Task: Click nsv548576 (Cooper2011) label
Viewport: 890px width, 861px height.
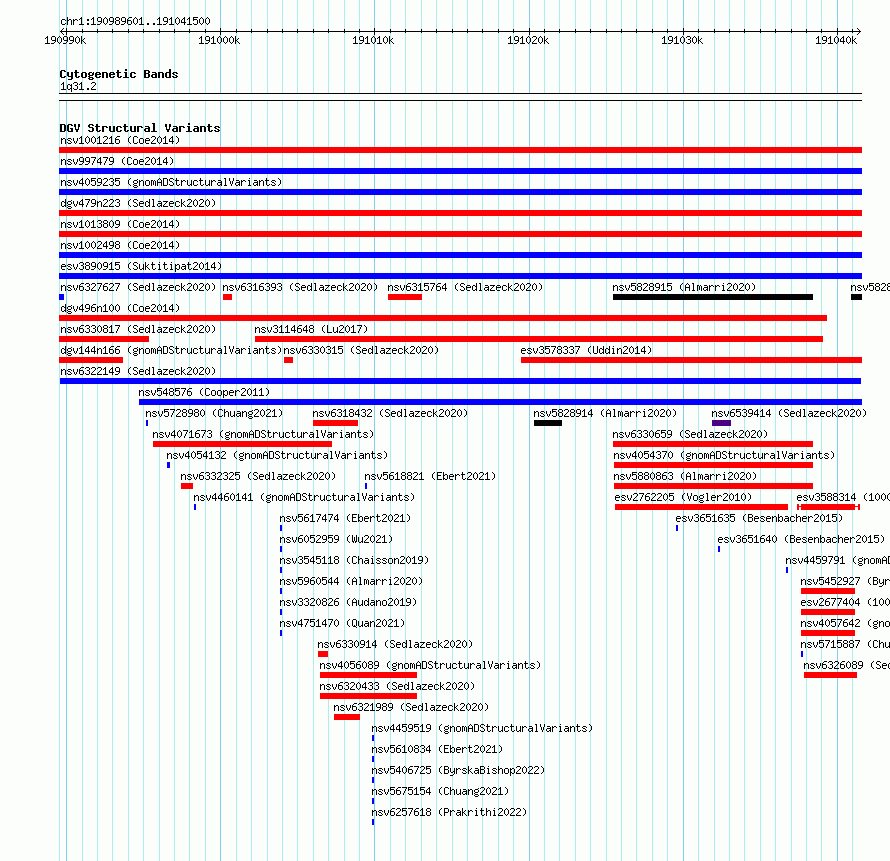Action: 204,392
